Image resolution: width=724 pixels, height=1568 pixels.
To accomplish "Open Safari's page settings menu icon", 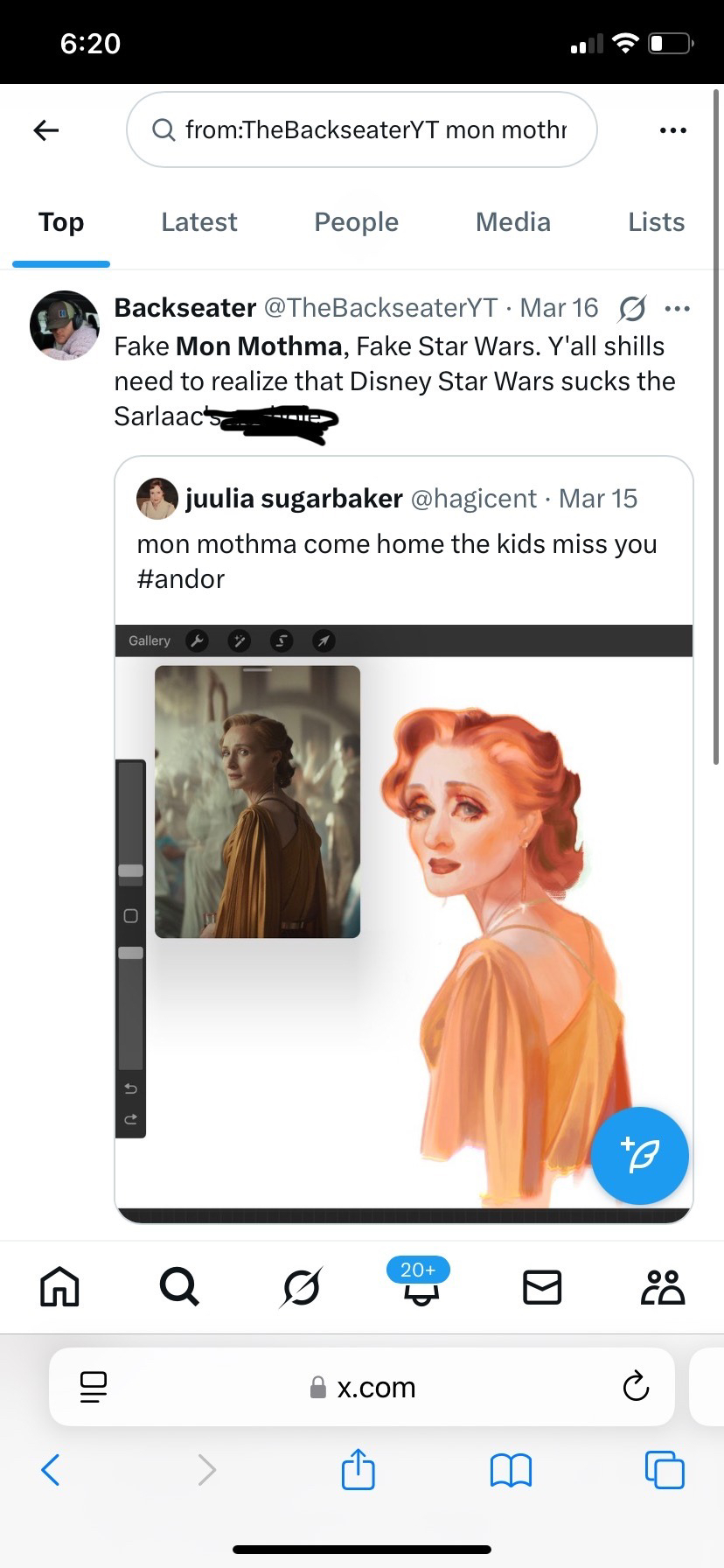I will 93,1387.
